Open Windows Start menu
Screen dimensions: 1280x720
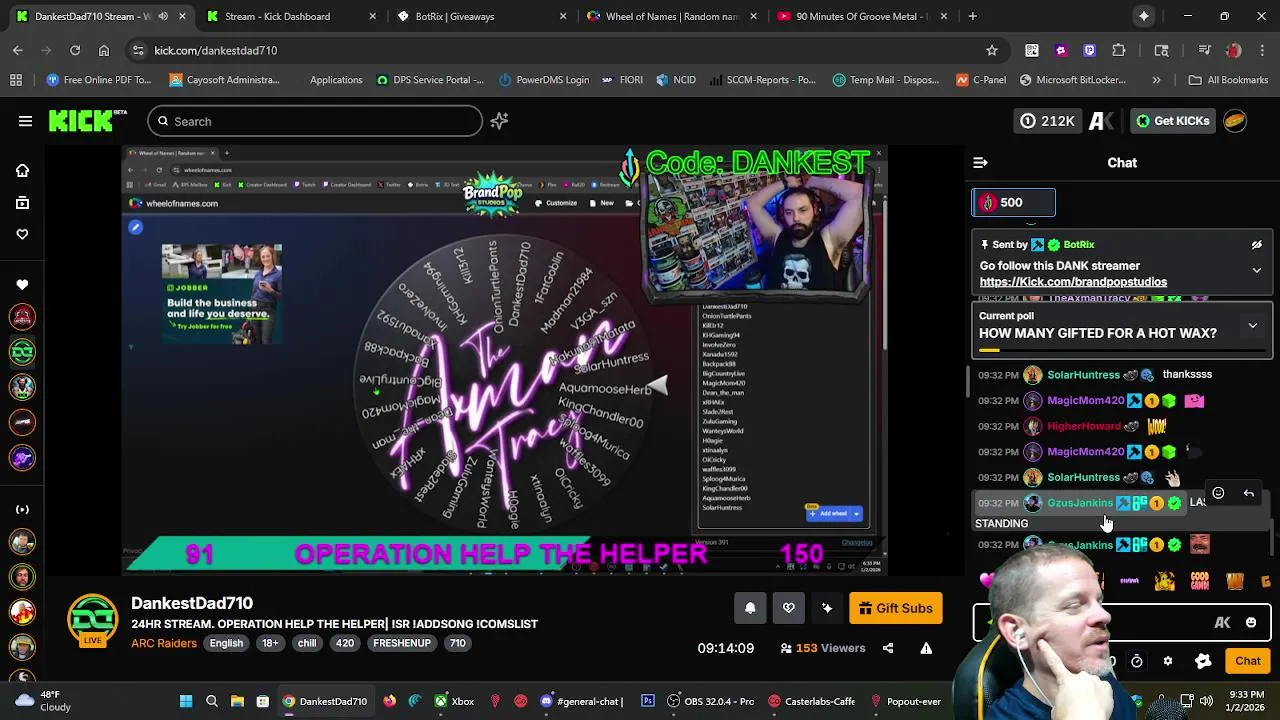[x=186, y=701]
